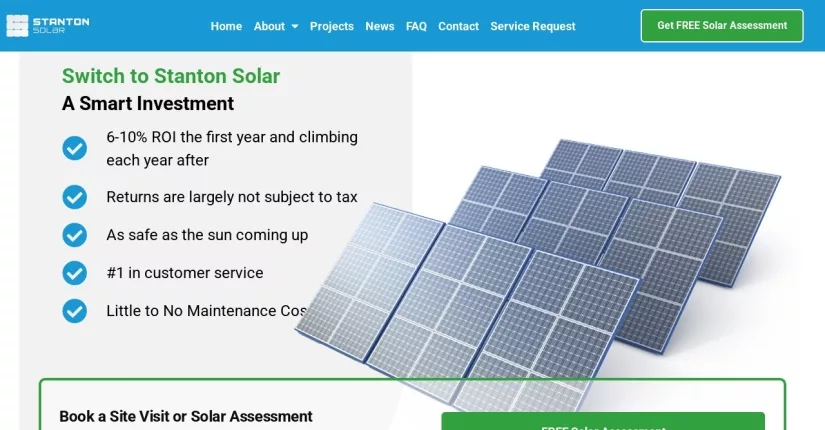
Task: Navigate to the Contact page
Action: point(458,26)
